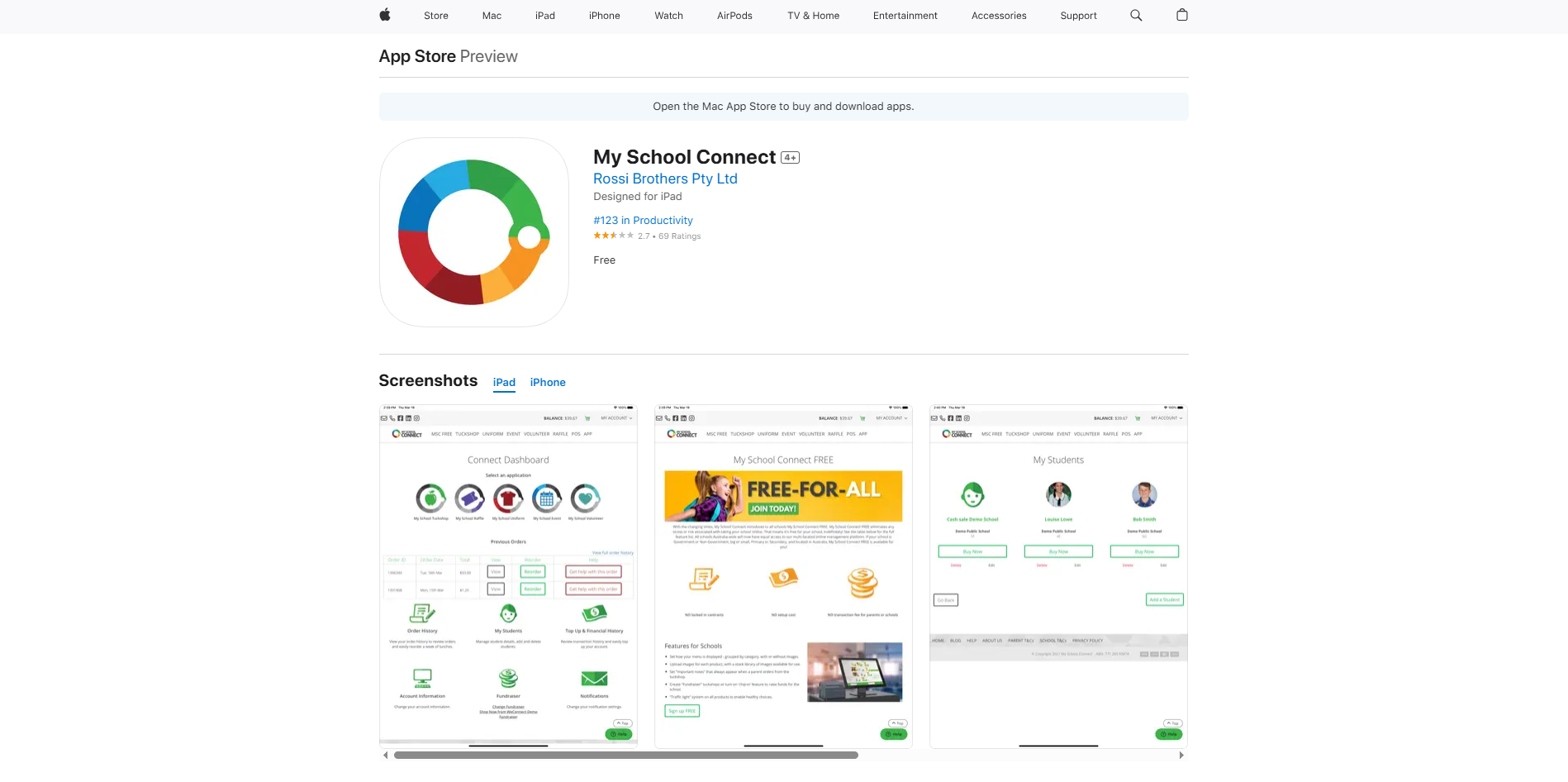Open the AirPods menu item
This screenshot has width=1568, height=782.
pyautogui.click(x=734, y=16)
